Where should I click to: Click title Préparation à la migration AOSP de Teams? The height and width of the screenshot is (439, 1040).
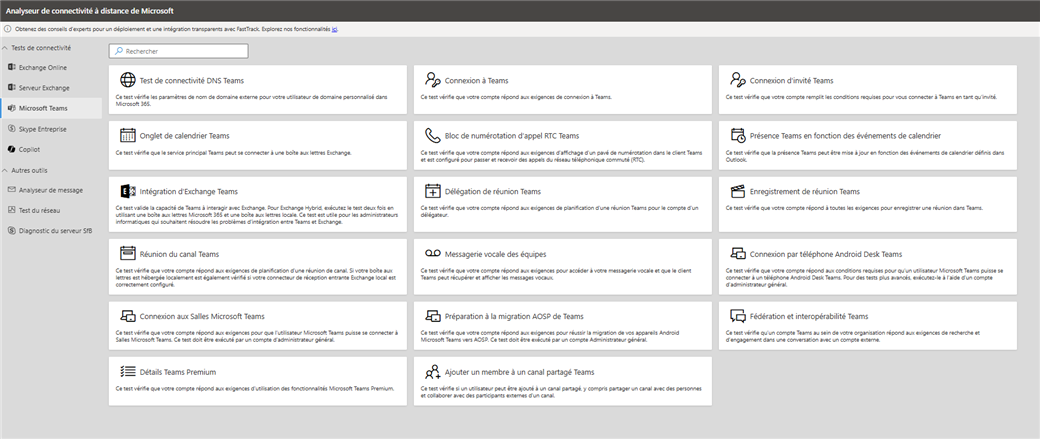pyautogui.click(x=514, y=316)
